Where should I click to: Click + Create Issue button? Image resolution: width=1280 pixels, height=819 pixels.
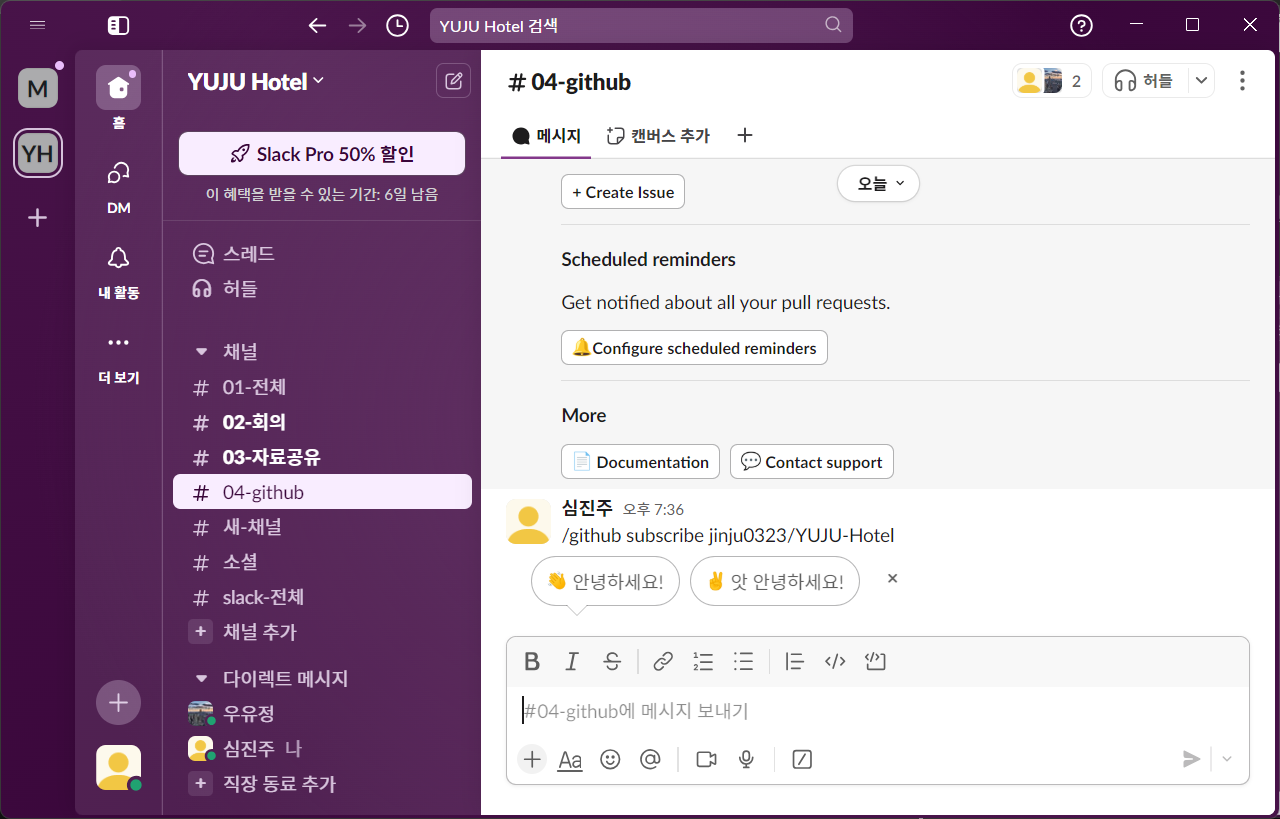point(623,192)
